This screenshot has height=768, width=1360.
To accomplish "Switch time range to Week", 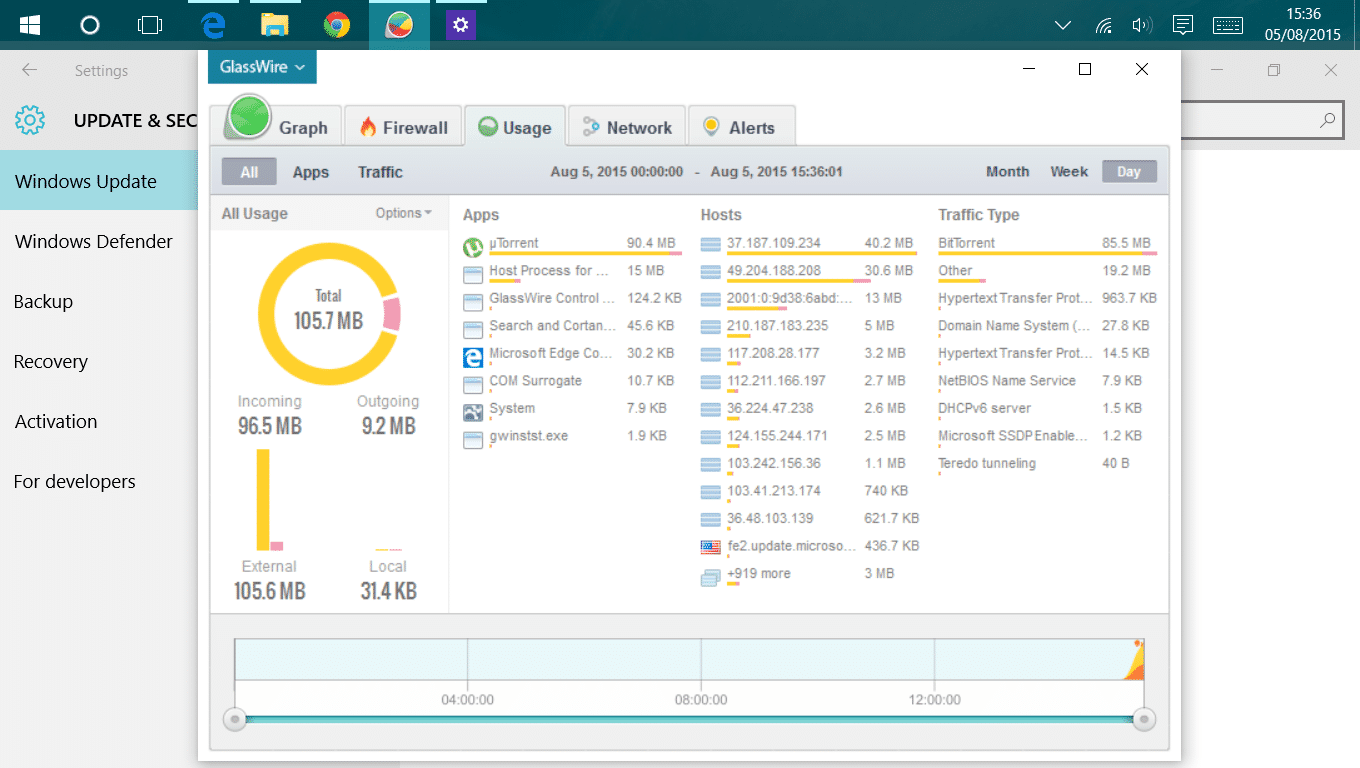I will (x=1069, y=172).
